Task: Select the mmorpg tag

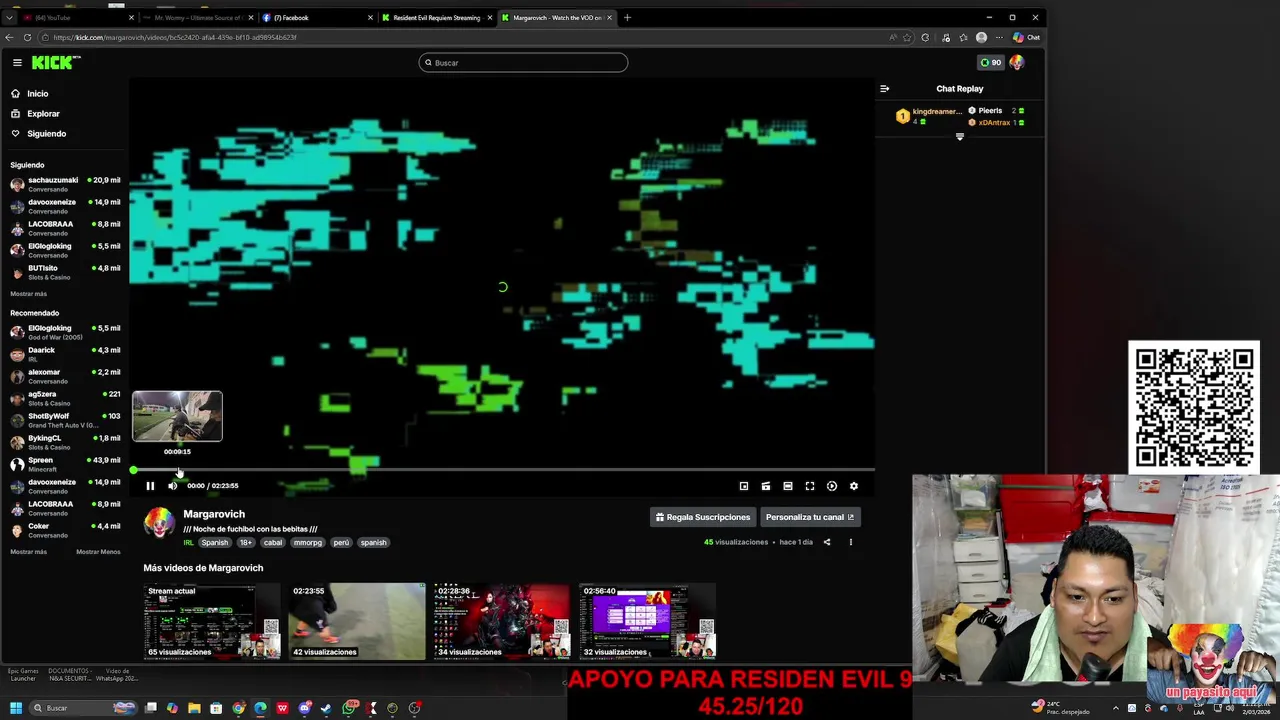Action: pos(308,543)
